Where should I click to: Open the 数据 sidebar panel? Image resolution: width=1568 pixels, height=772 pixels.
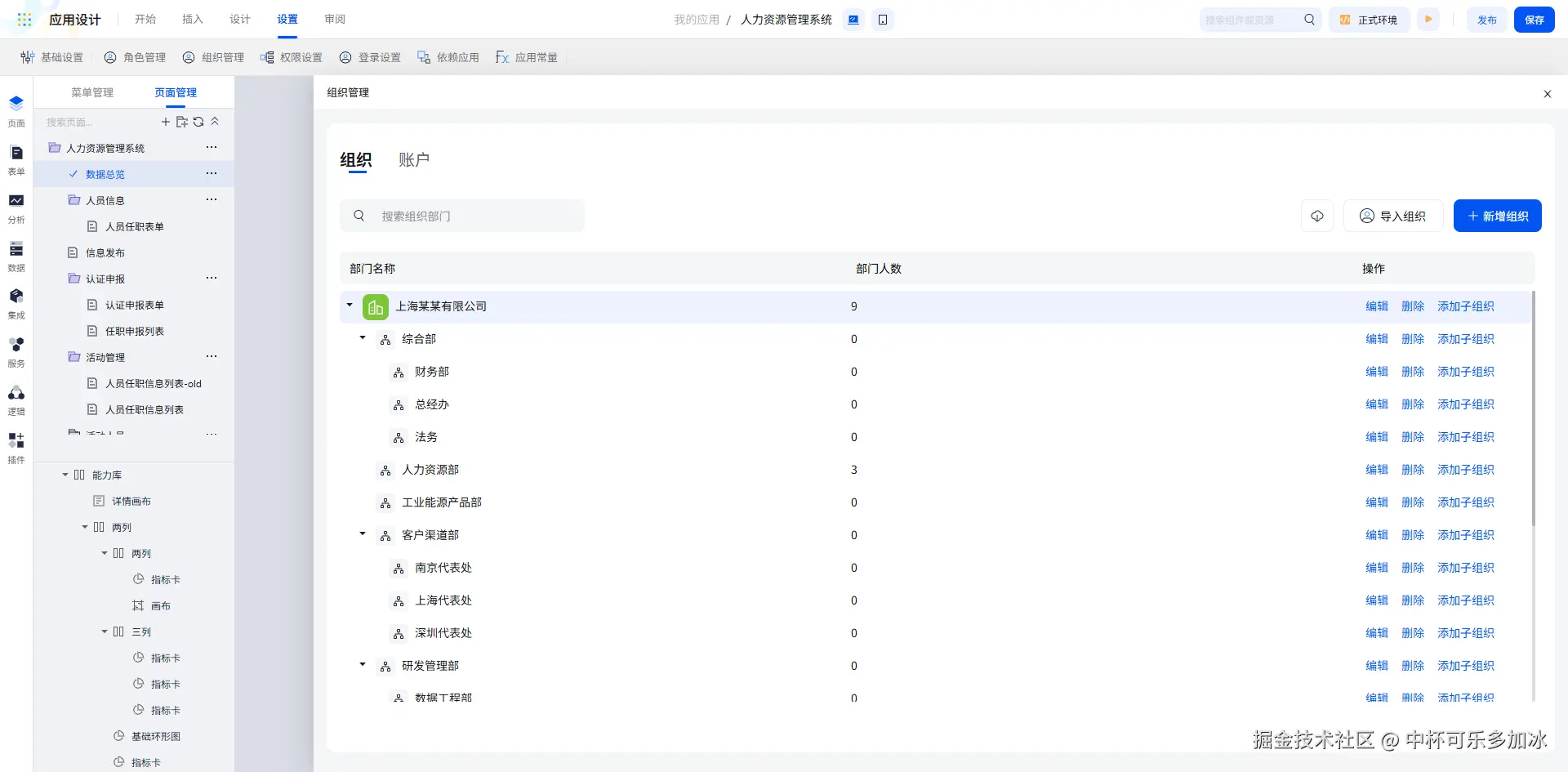(x=16, y=257)
